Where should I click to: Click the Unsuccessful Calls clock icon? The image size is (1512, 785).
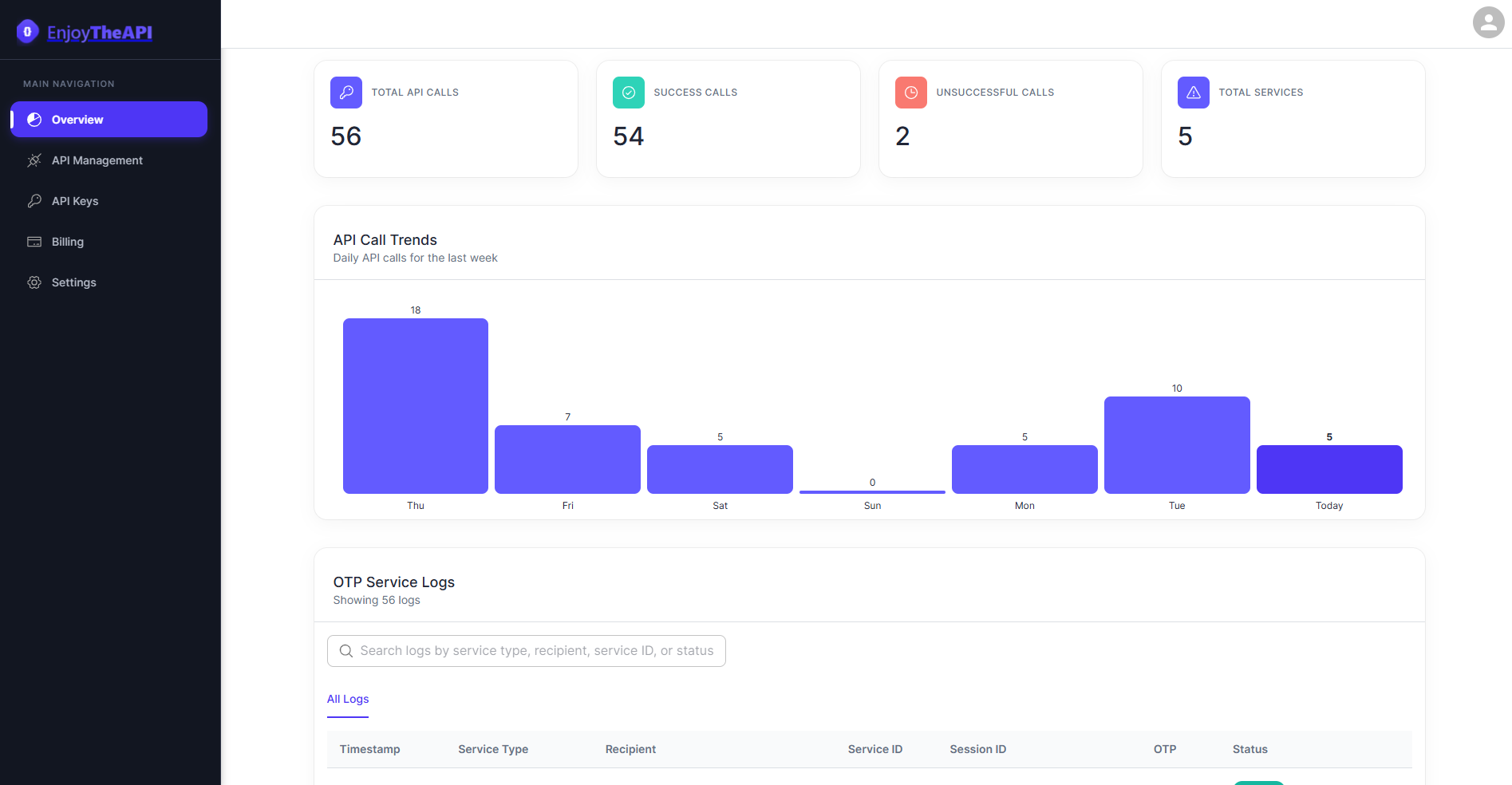pos(910,93)
